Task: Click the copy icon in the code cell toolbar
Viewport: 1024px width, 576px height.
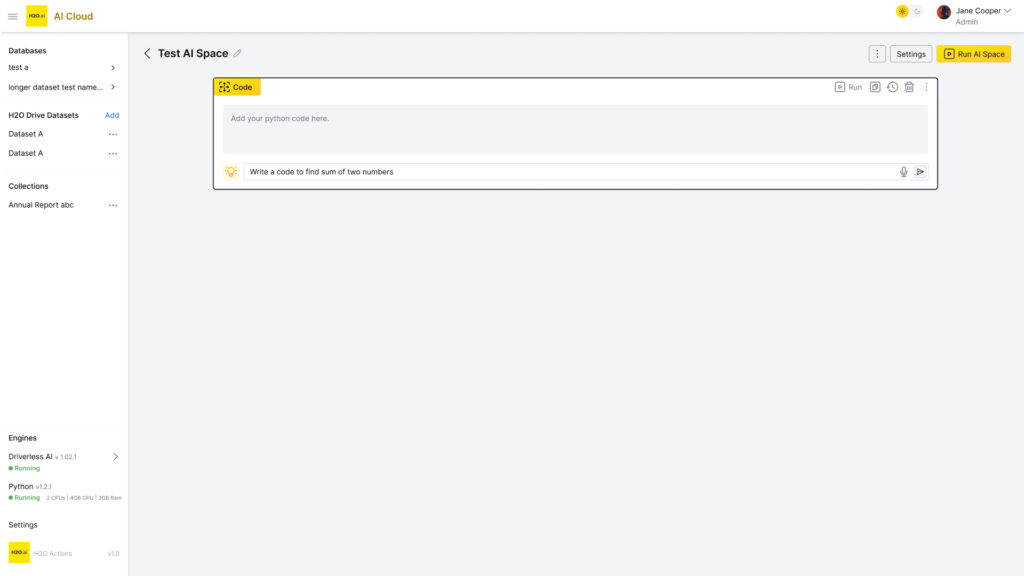Action: click(875, 87)
